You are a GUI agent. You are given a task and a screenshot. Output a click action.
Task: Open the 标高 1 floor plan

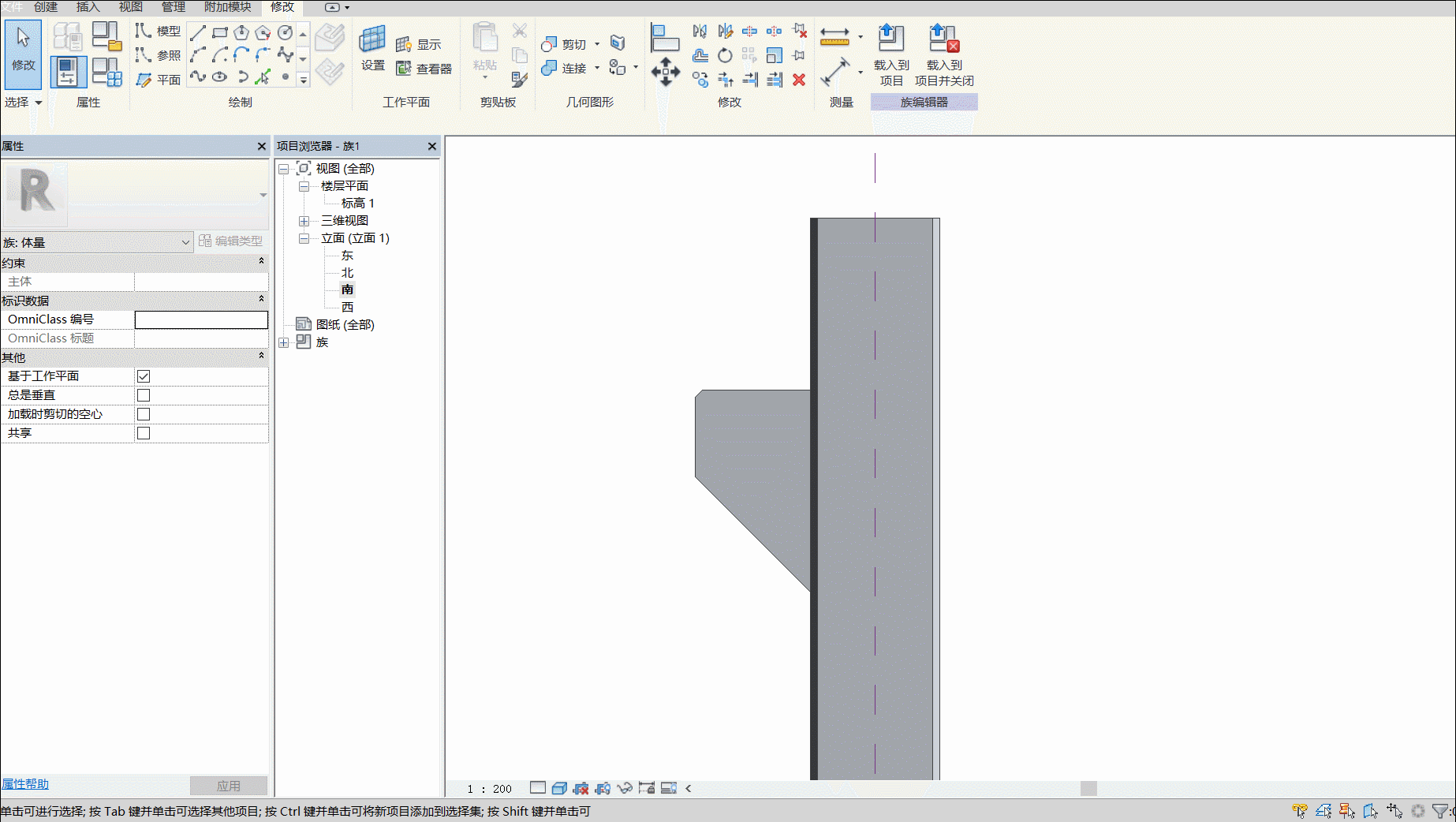(357, 204)
